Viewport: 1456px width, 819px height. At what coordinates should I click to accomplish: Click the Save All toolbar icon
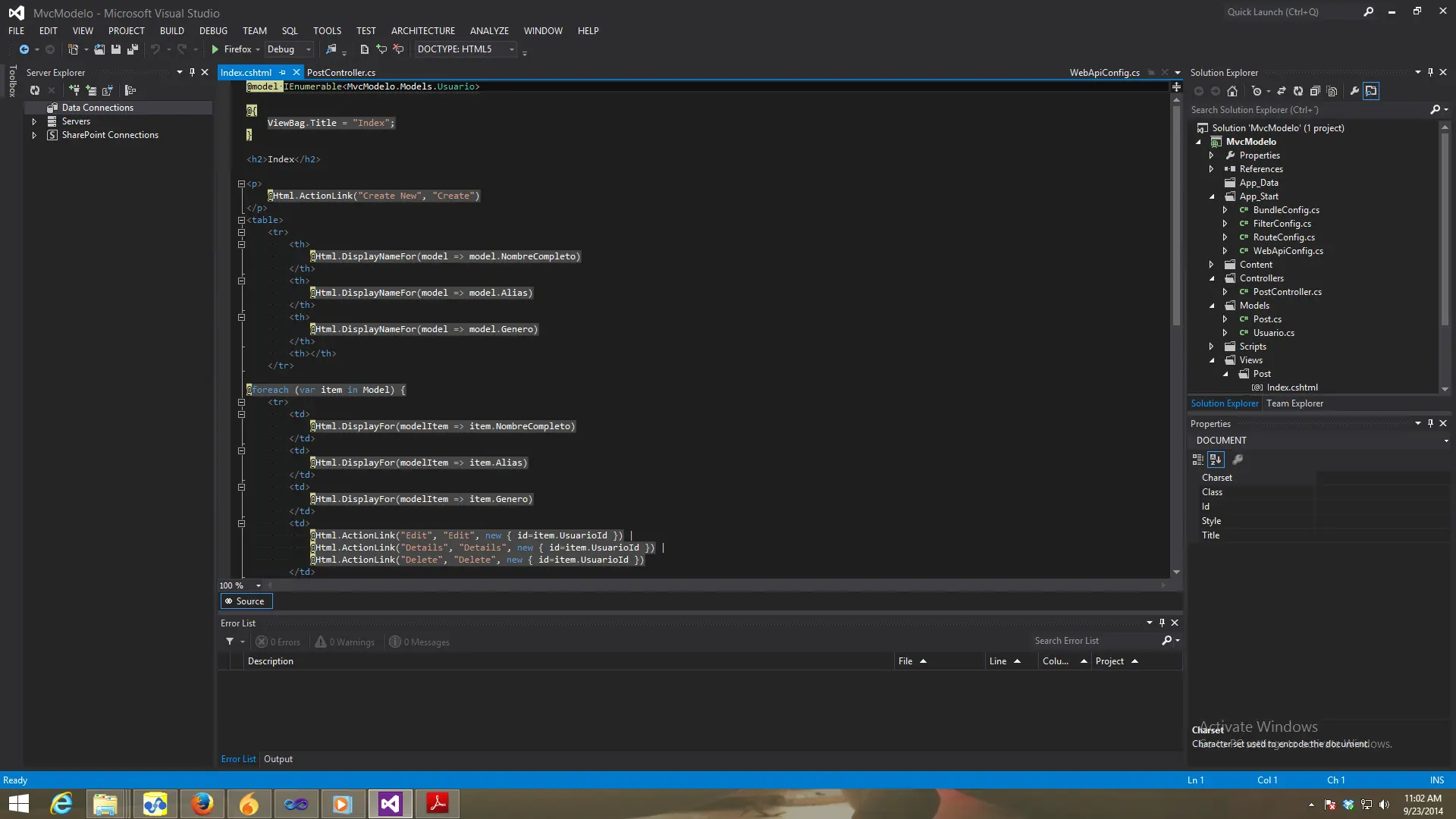[x=133, y=49]
